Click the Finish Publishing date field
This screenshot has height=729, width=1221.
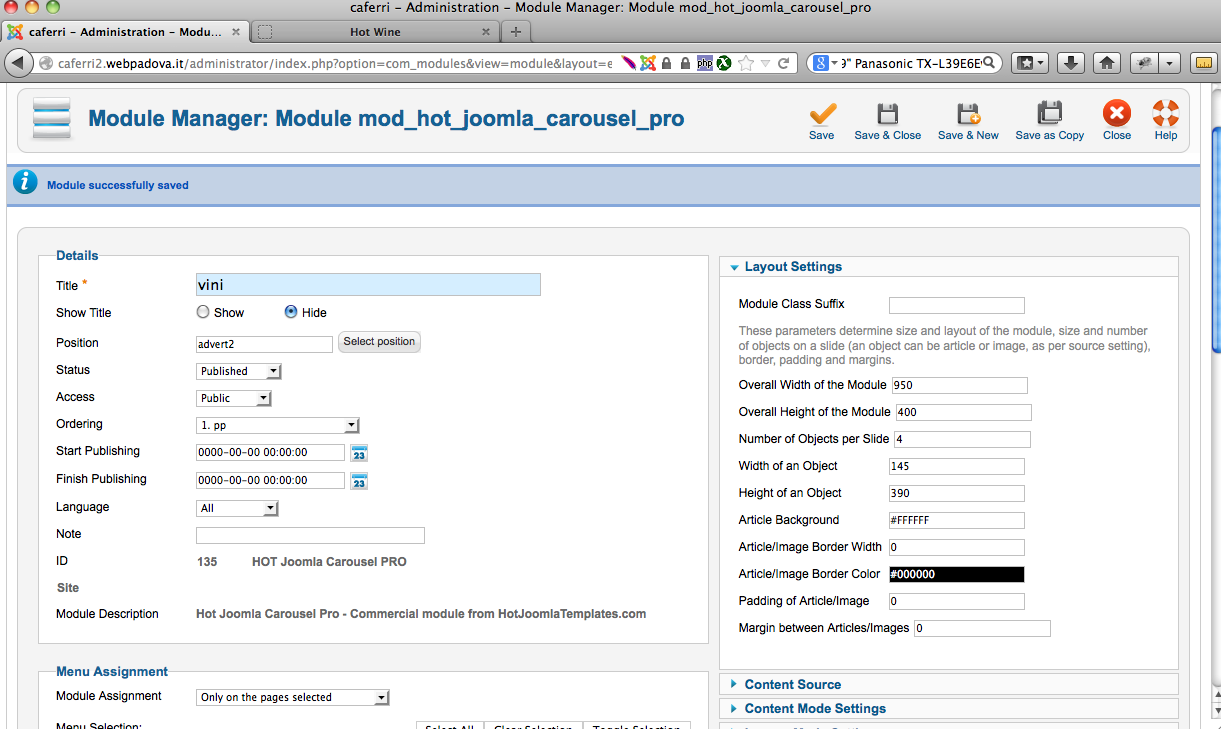[x=270, y=481]
